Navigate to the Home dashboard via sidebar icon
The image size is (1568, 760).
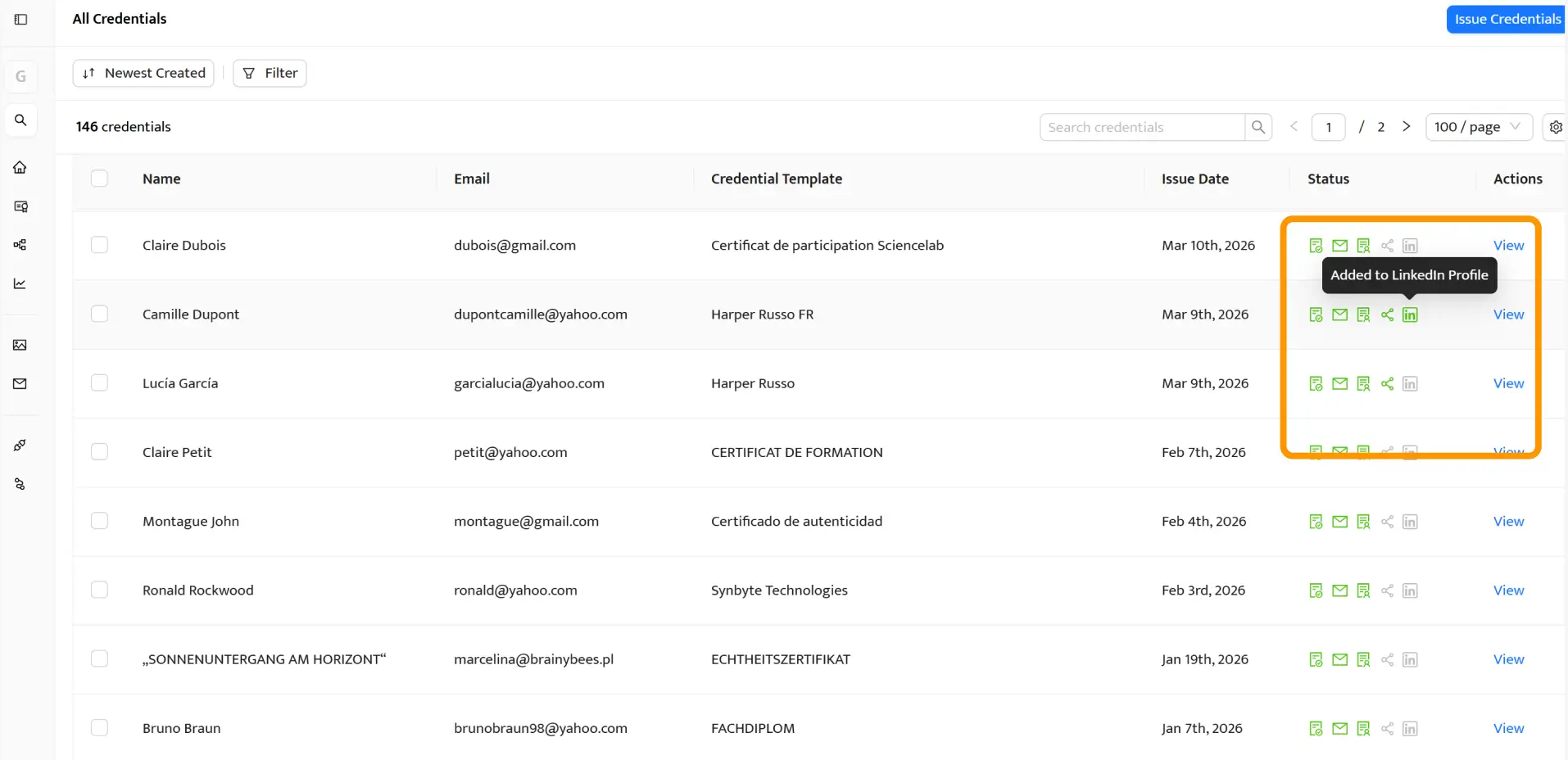click(x=20, y=166)
